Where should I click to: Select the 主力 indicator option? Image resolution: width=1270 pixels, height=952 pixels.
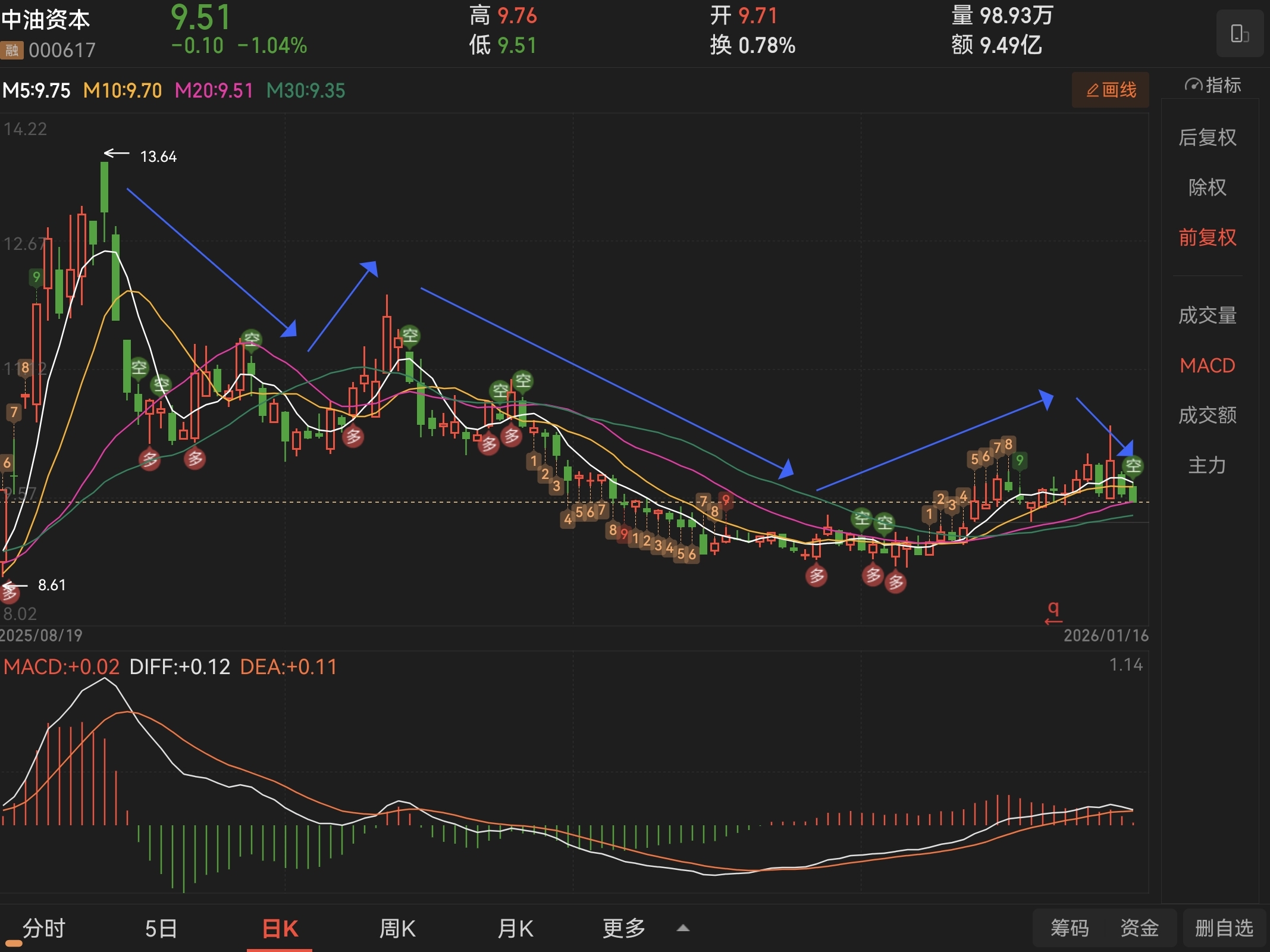click(1207, 465)
